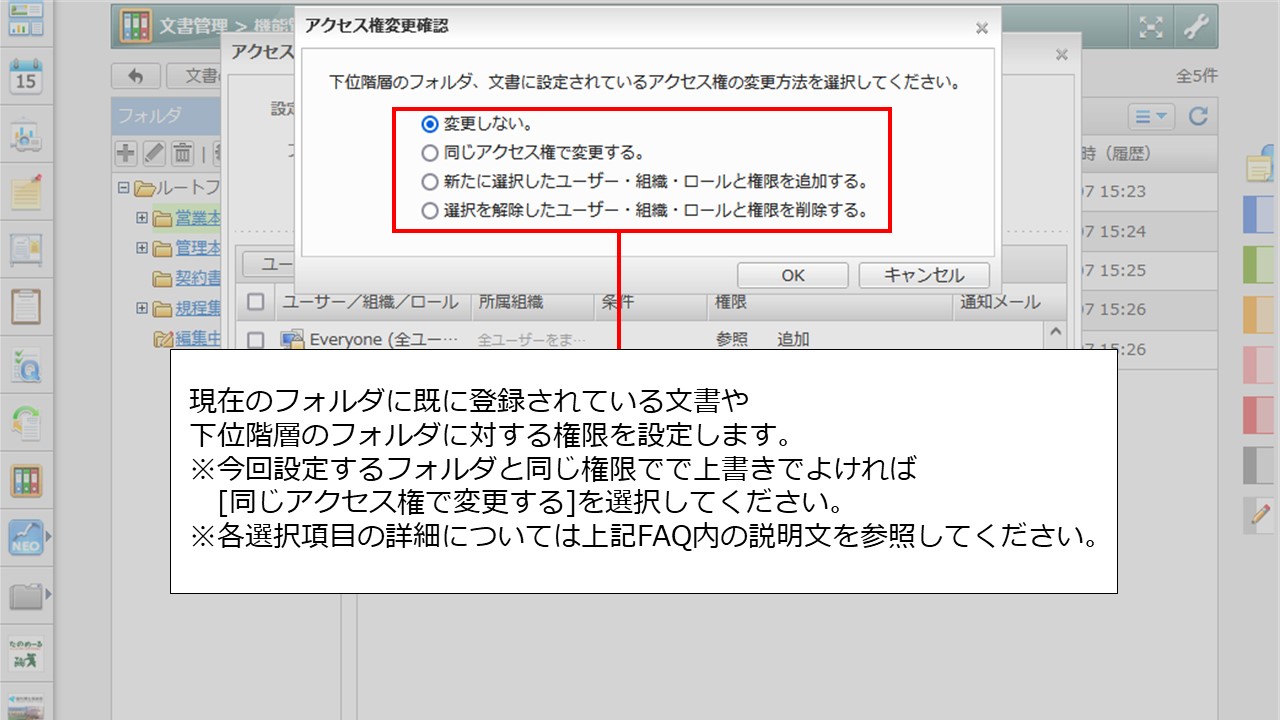Close the アクセス権変更確認 dialog

[x=982, y=28]
